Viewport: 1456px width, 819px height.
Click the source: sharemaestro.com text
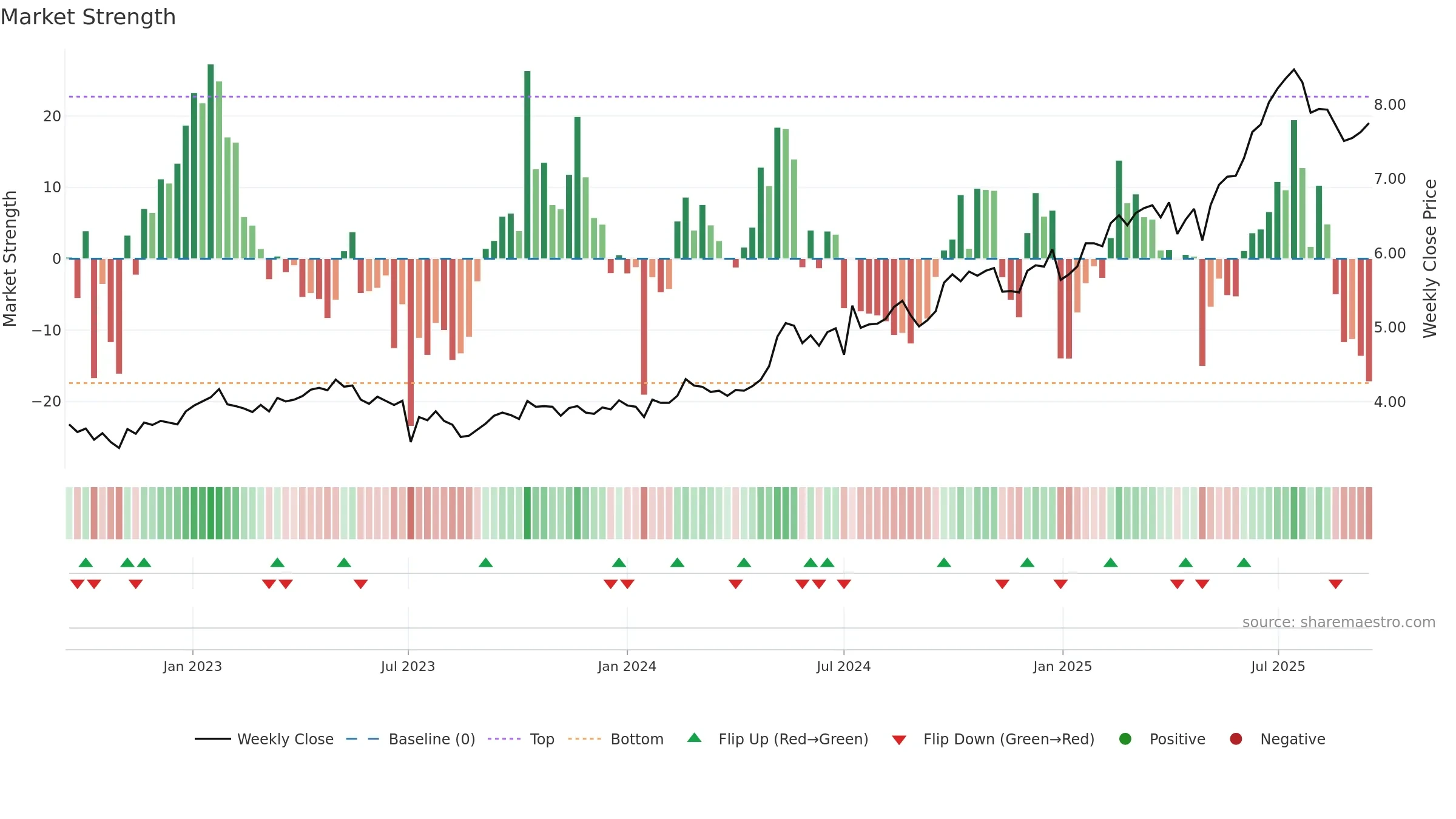click(x=1339, y=622)
